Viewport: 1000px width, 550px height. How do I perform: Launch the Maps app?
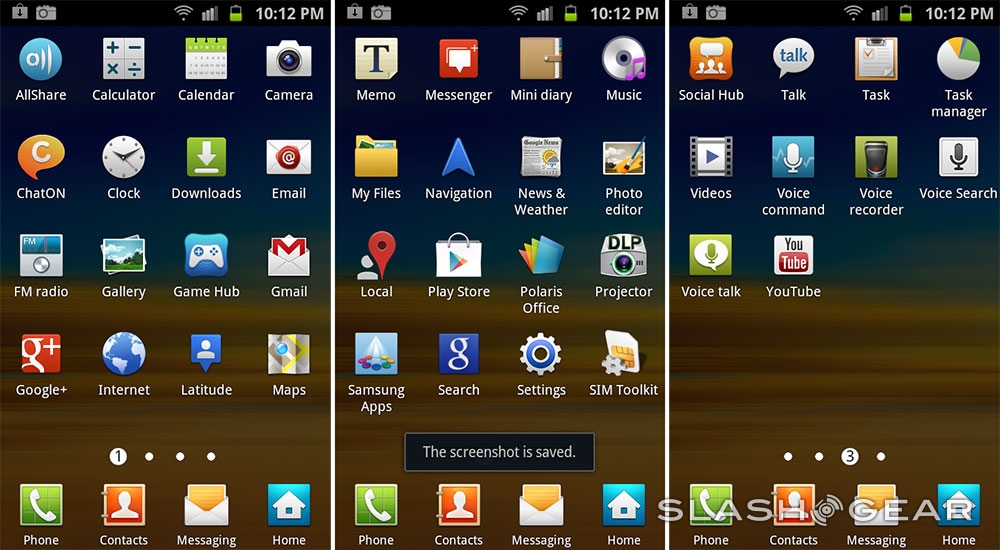click(x=289, y=353)
